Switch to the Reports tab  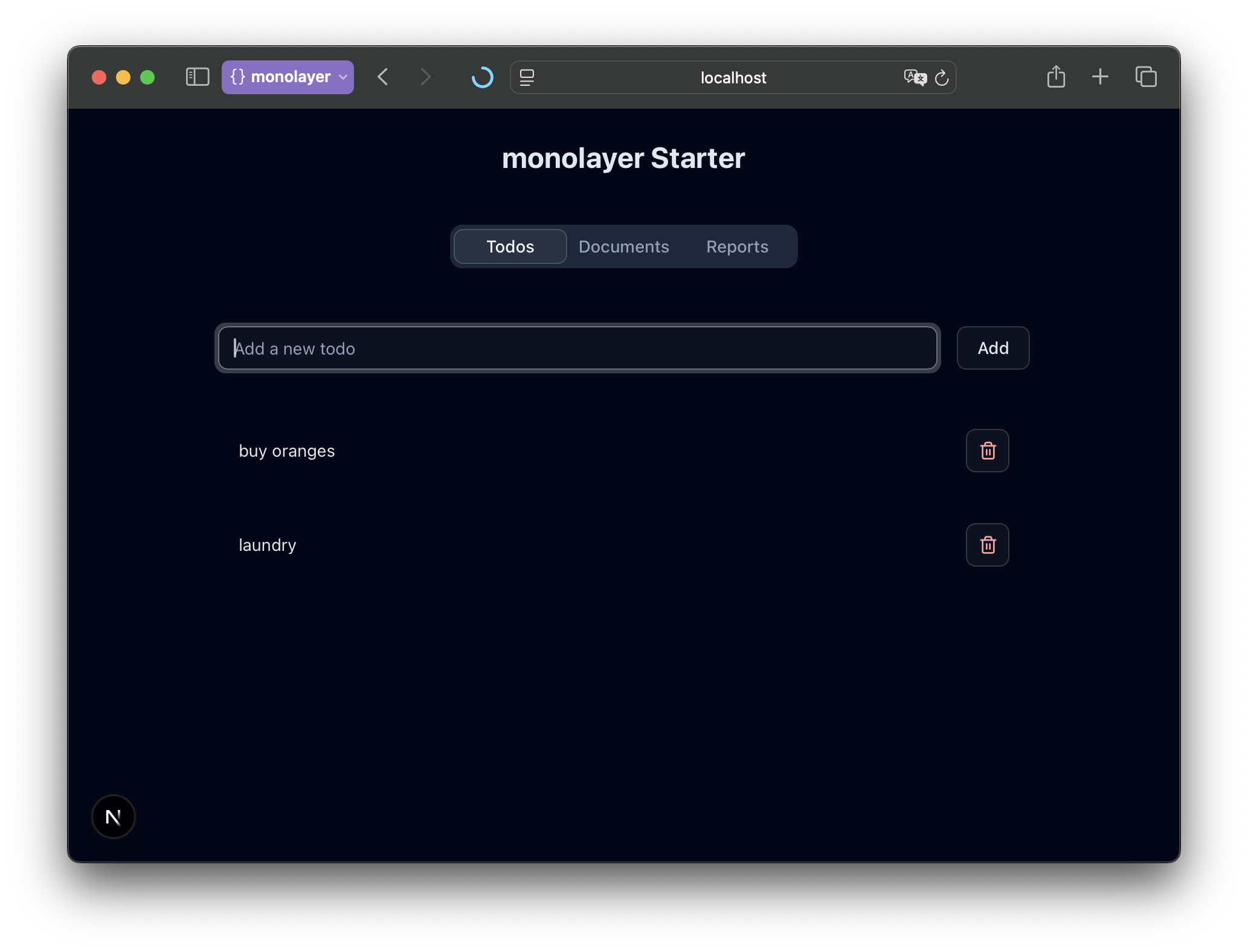737,246
